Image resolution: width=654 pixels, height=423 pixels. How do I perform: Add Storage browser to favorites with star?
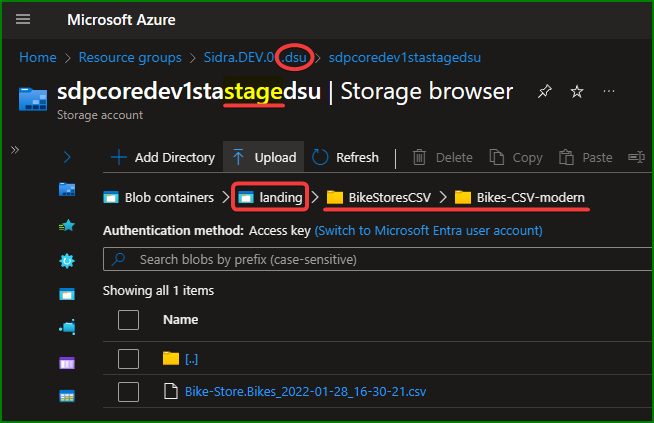click(x=577, y=92)
